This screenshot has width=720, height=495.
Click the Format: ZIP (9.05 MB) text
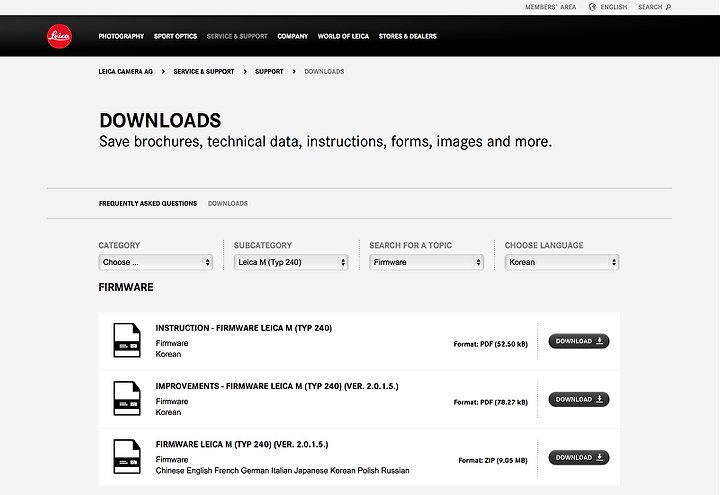(x=493, y=460)
